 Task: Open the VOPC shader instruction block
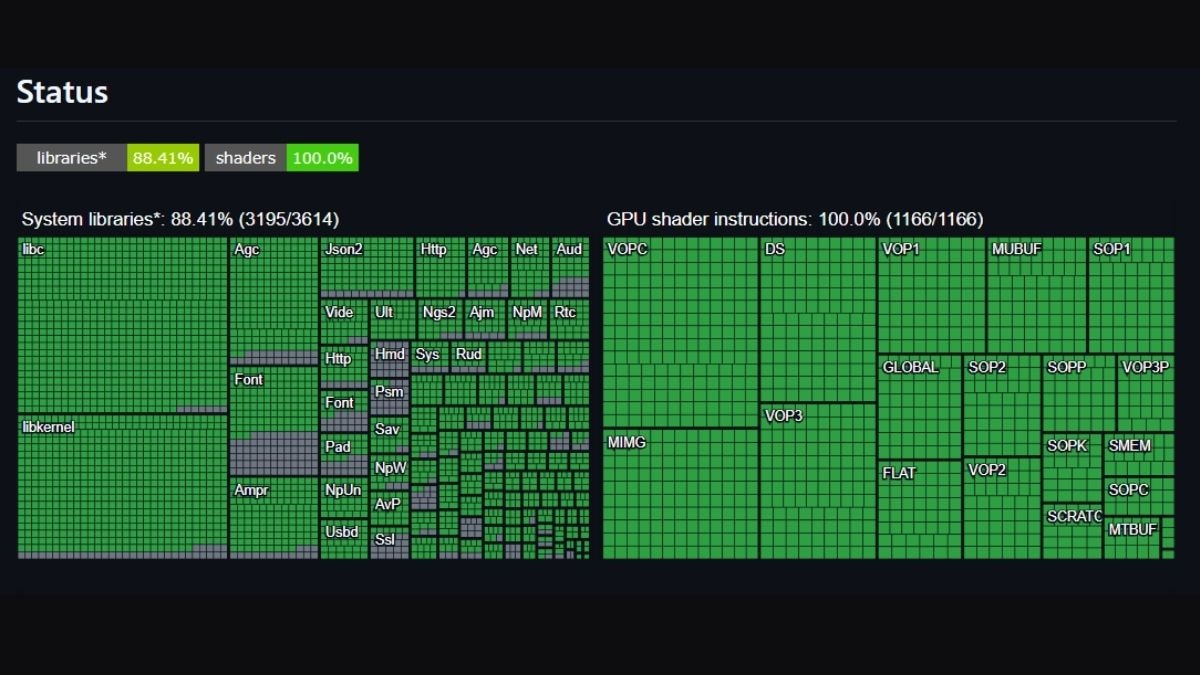tap(680, 332)
